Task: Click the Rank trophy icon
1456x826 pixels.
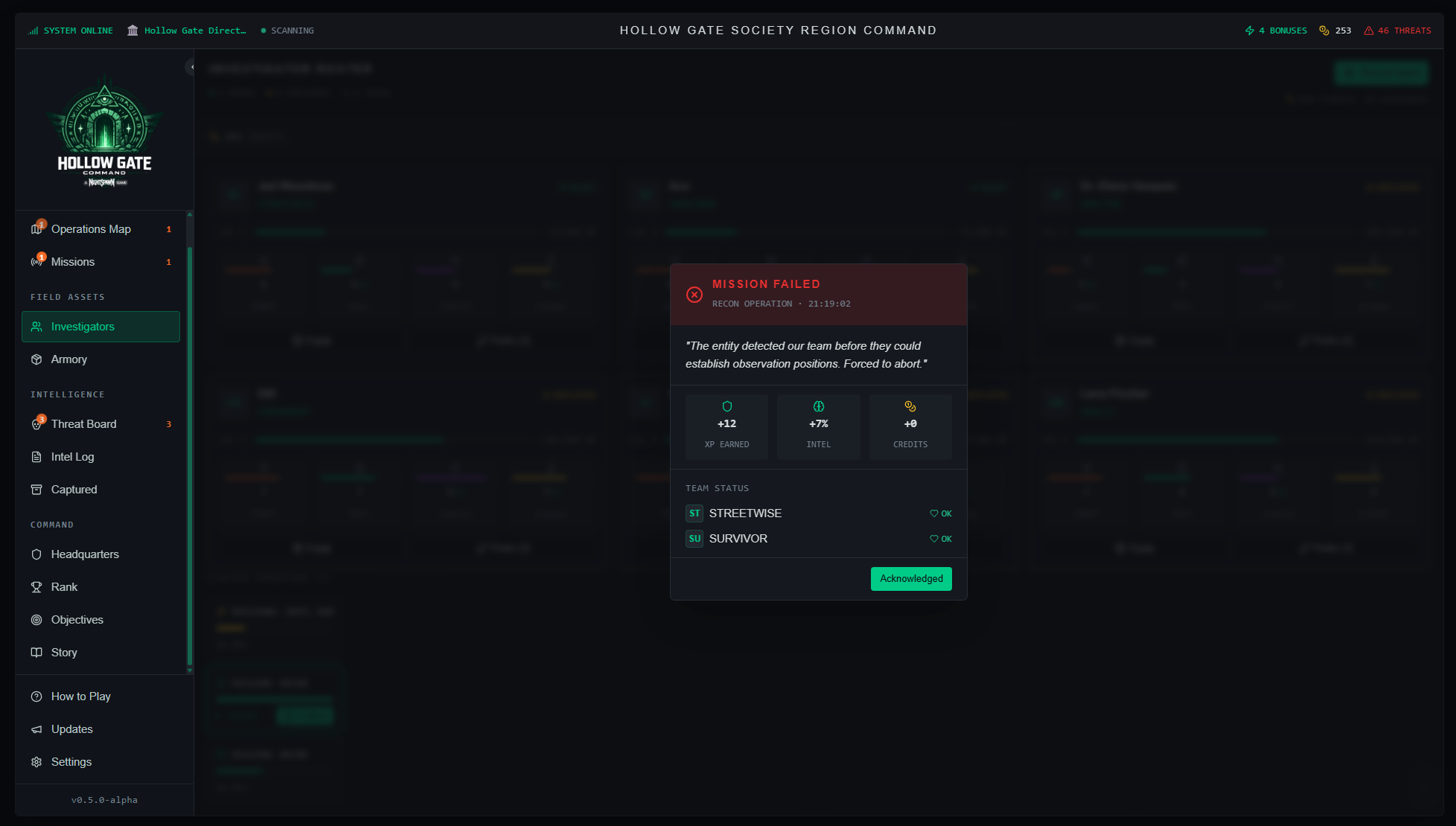Action: [36, 587]
